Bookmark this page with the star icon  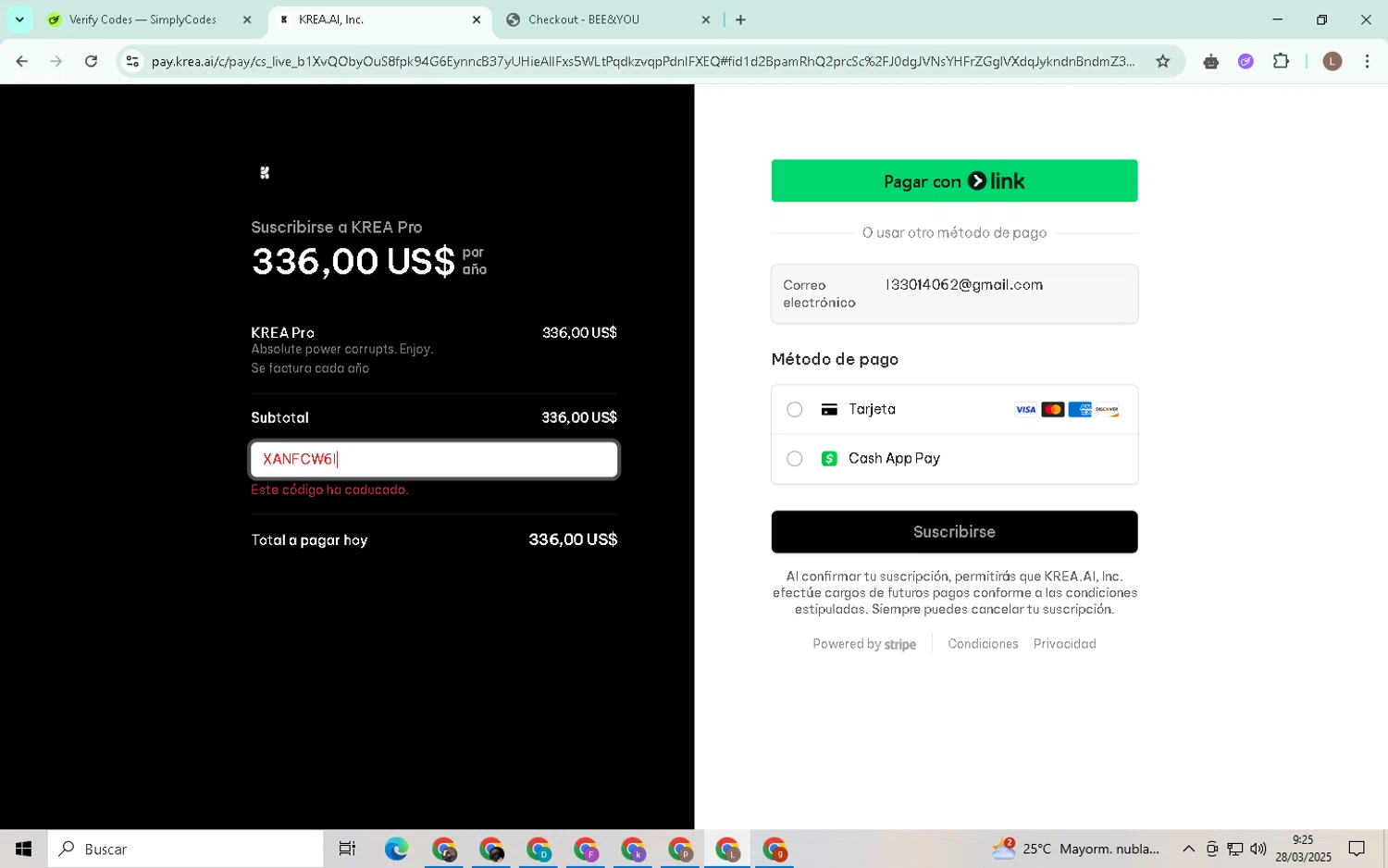pos(1163,61)
